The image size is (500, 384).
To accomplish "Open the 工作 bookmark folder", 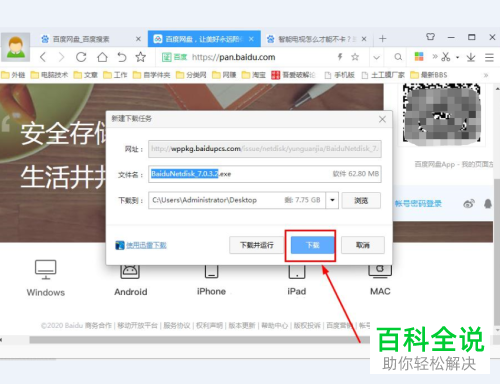I will pyautogui.click(x=115, y=75).
